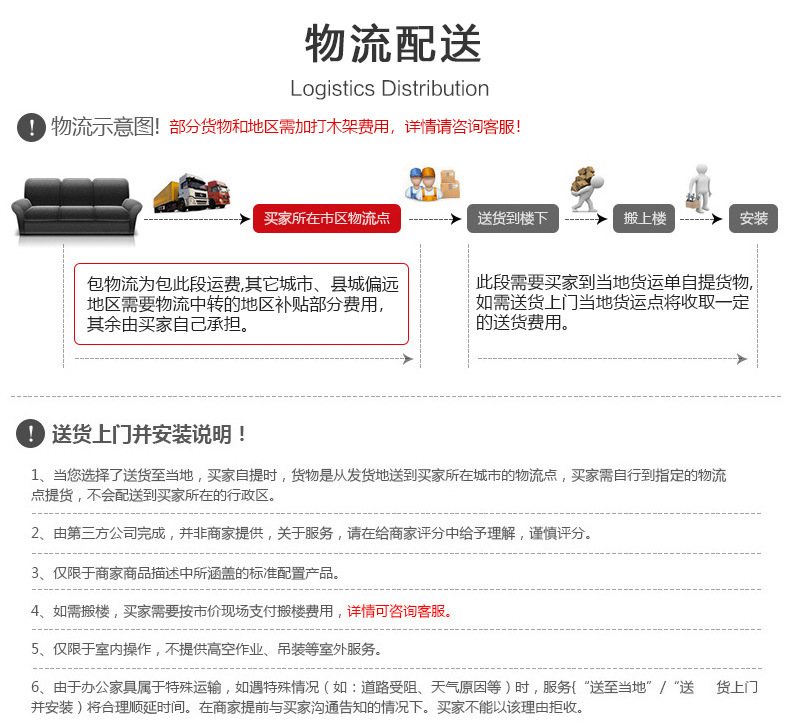This screenshot has height=726, width=790.
Task: Click item 1 当您选择了送货至当地
Action: pos(378,485)
